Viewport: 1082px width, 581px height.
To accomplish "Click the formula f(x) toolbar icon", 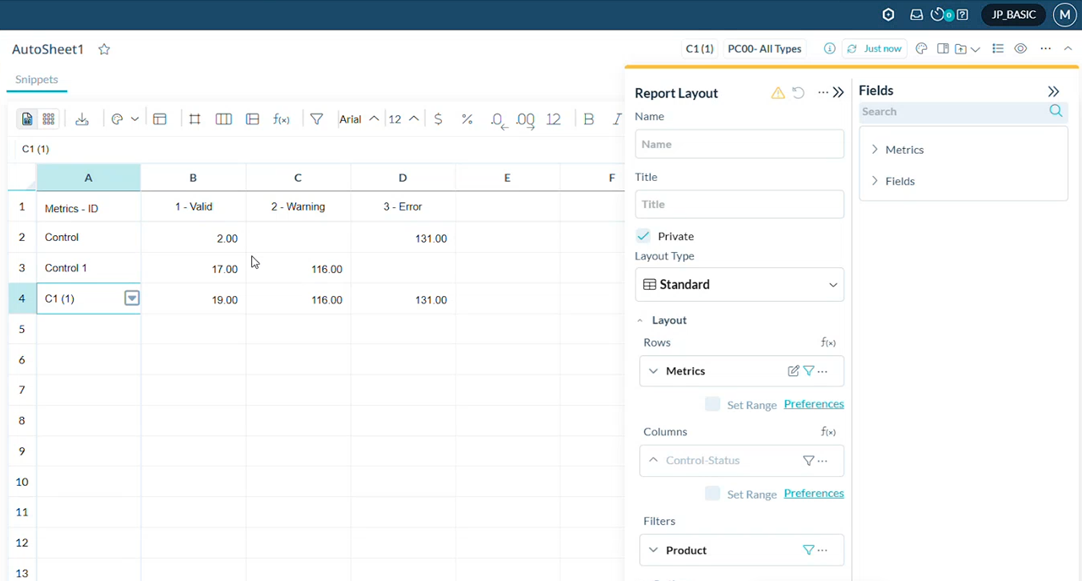I will pyautogui.click(x=282, y=119).
